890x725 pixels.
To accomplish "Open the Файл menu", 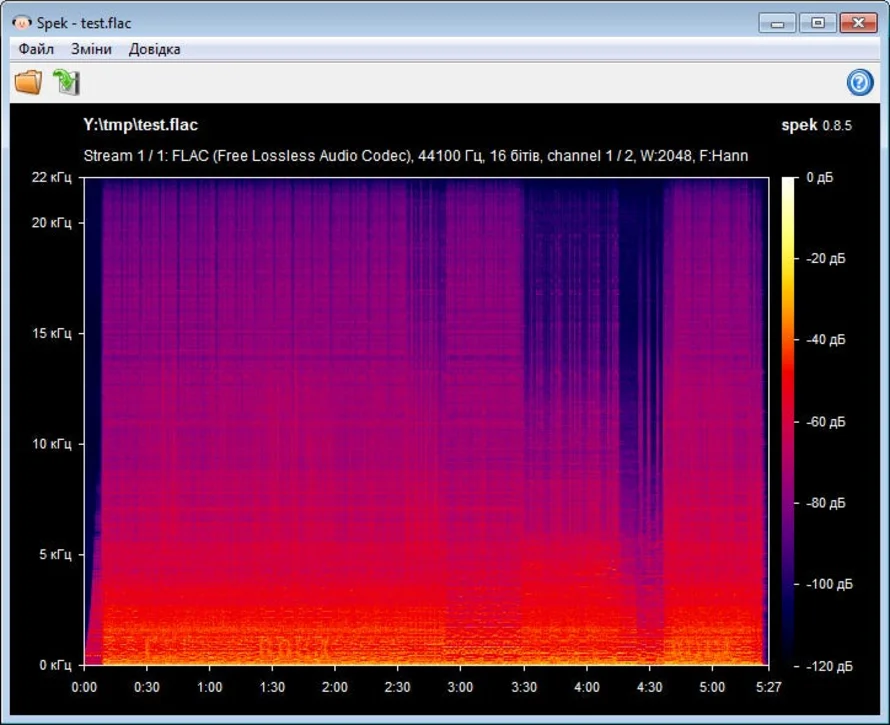I will 36,49.
